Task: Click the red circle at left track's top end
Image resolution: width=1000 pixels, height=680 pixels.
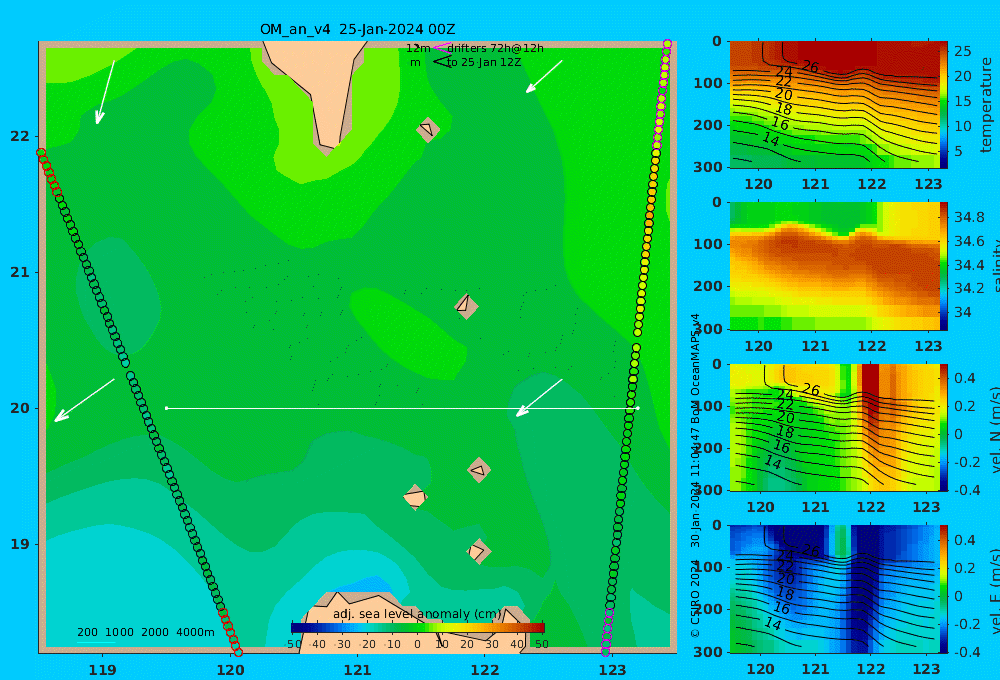Action: (41, 153)
